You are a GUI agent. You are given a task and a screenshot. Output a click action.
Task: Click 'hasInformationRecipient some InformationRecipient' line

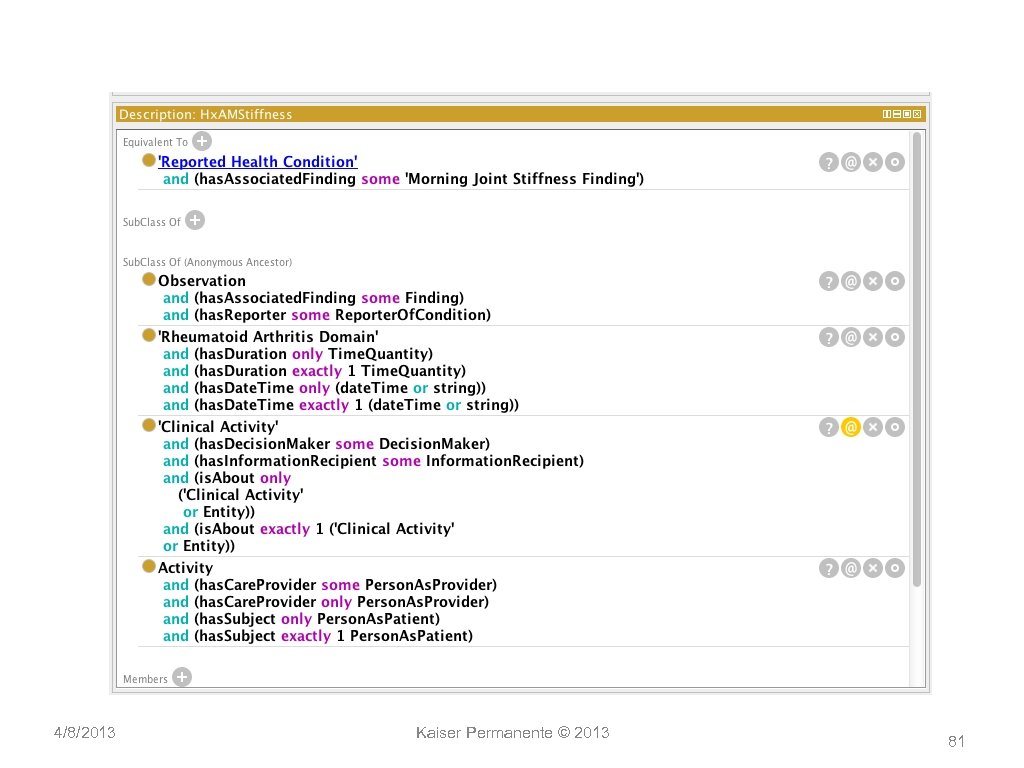(374, 461)
